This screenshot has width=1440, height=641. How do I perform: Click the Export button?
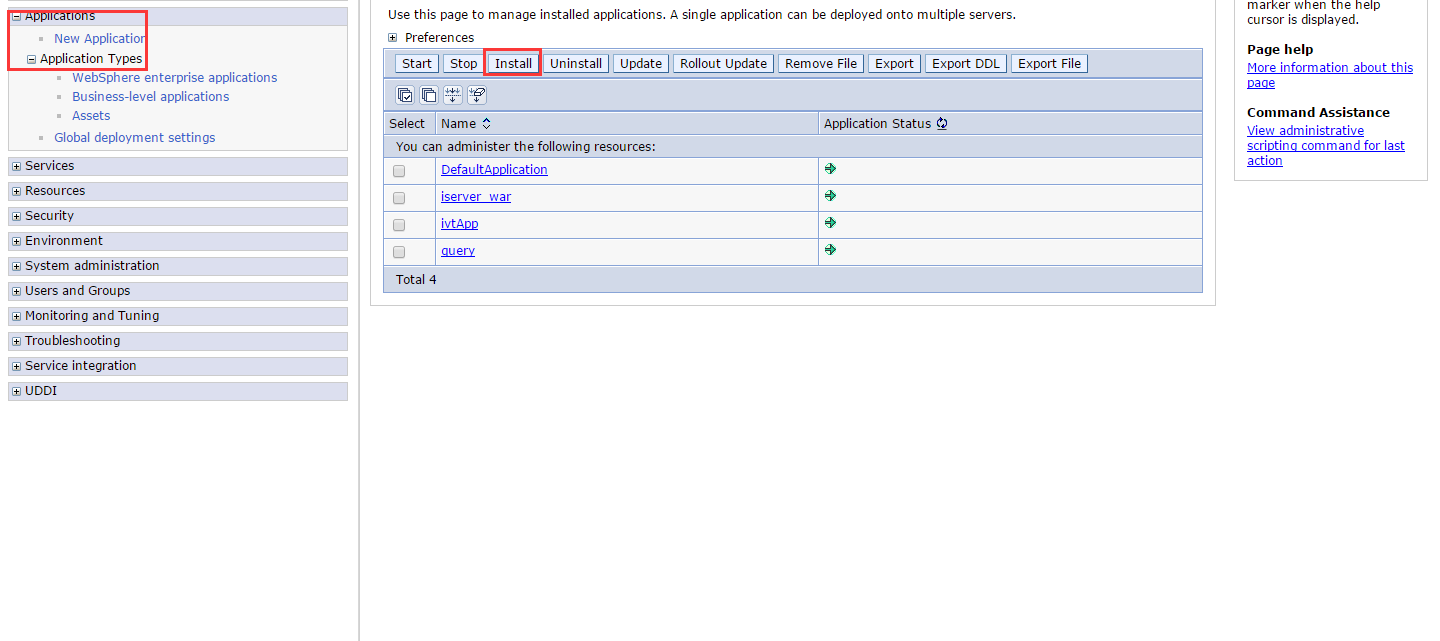pos(894,63)
